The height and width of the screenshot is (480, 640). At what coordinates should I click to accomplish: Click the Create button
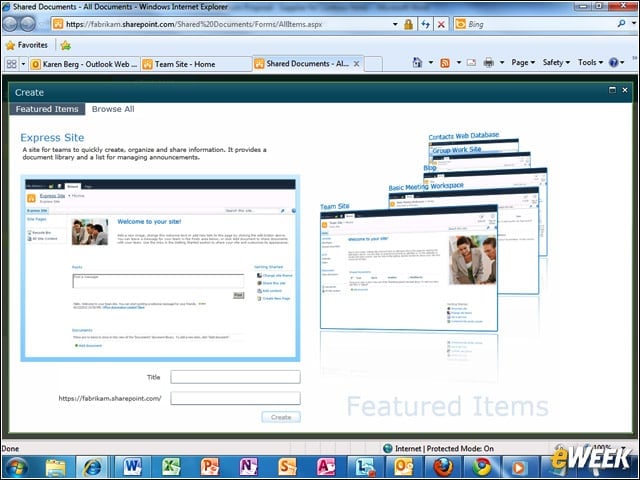pos(281,417)
